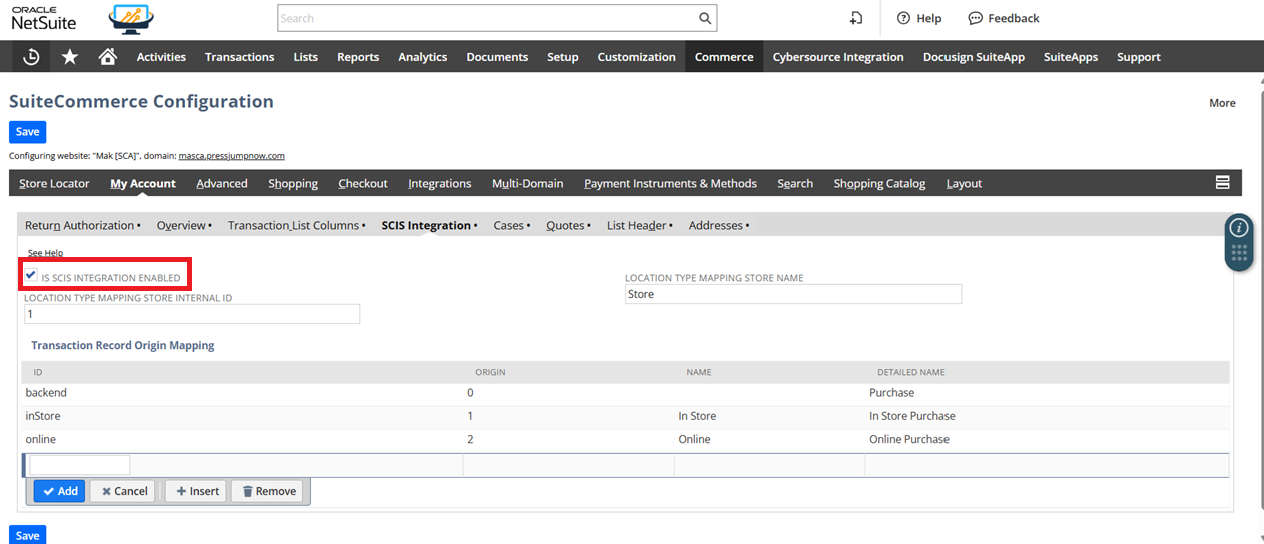Go to the Home icon

coord(108,57)
